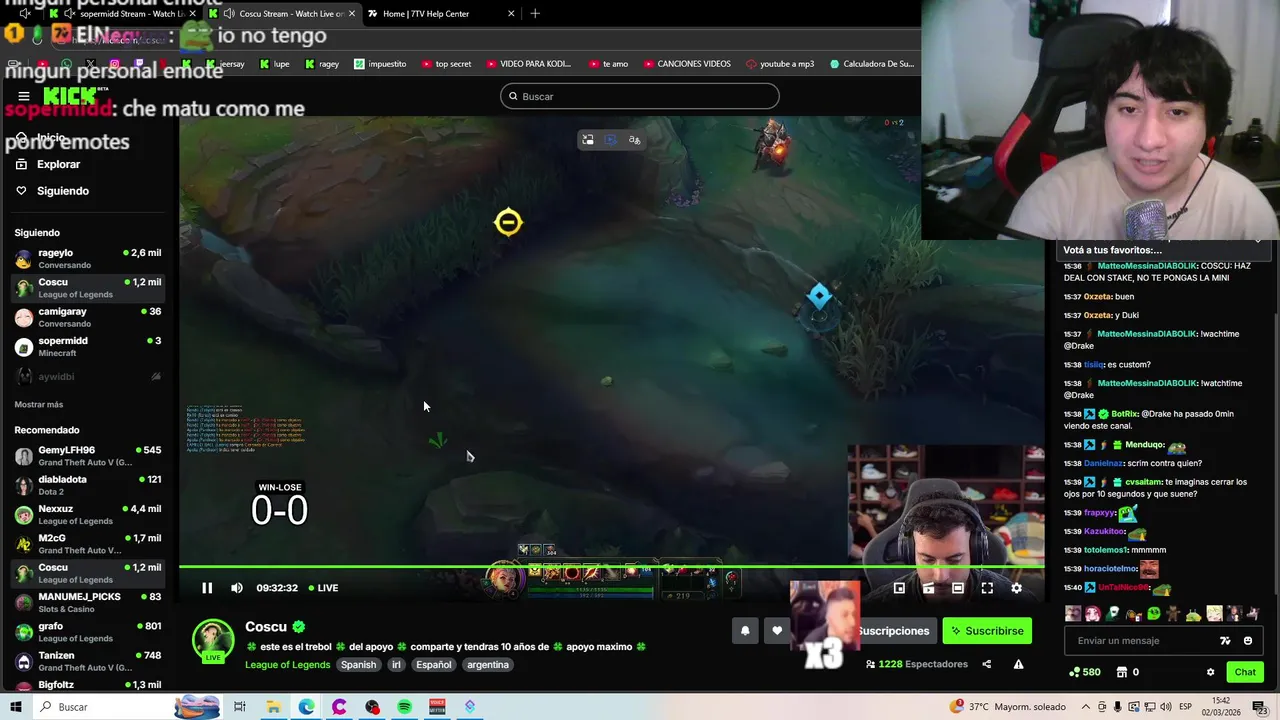1280x720 pixels.
Task: Click the Windows Start button
Action: point(16,707)
